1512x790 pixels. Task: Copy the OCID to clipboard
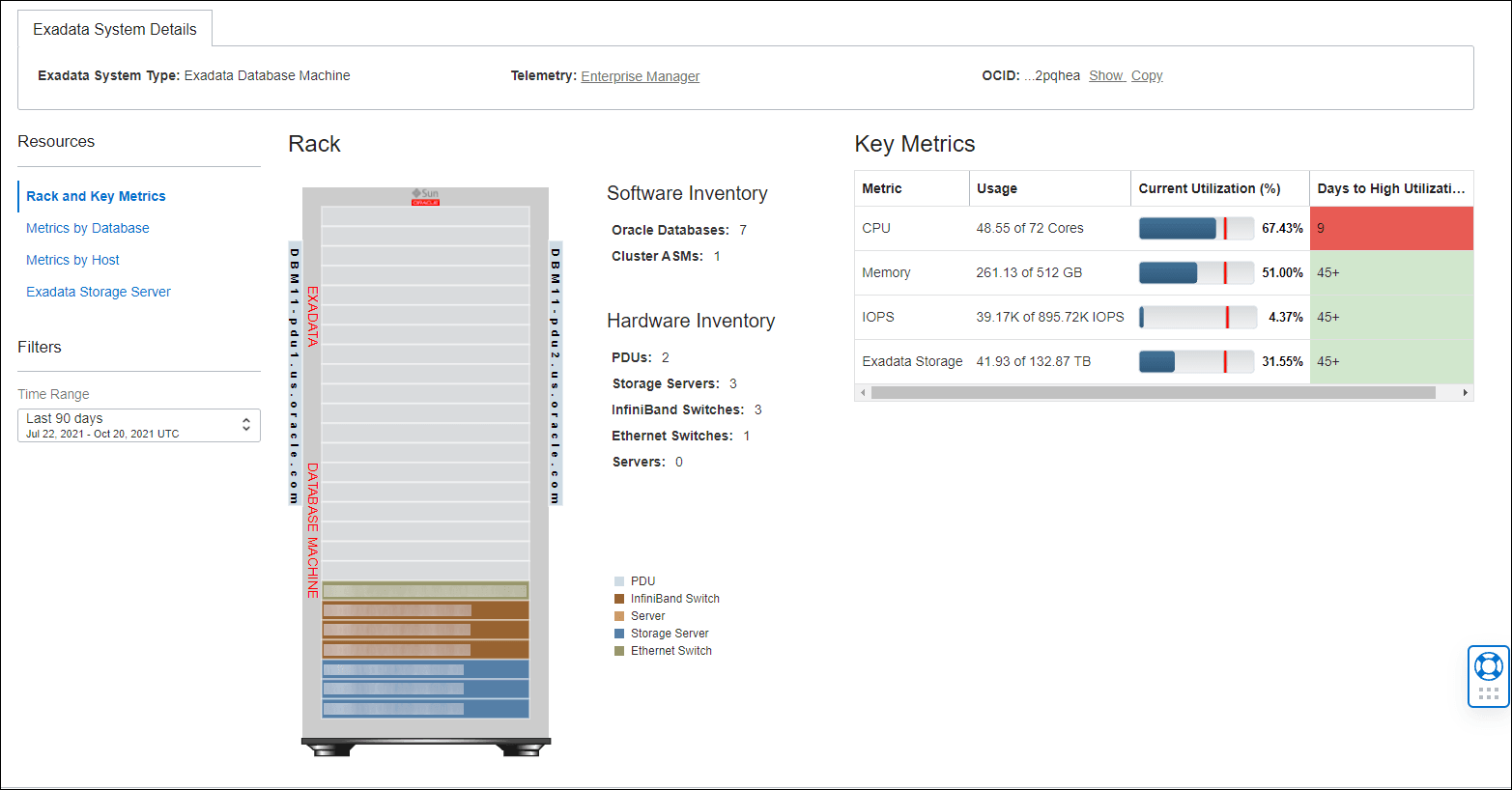coord(1147,75)
